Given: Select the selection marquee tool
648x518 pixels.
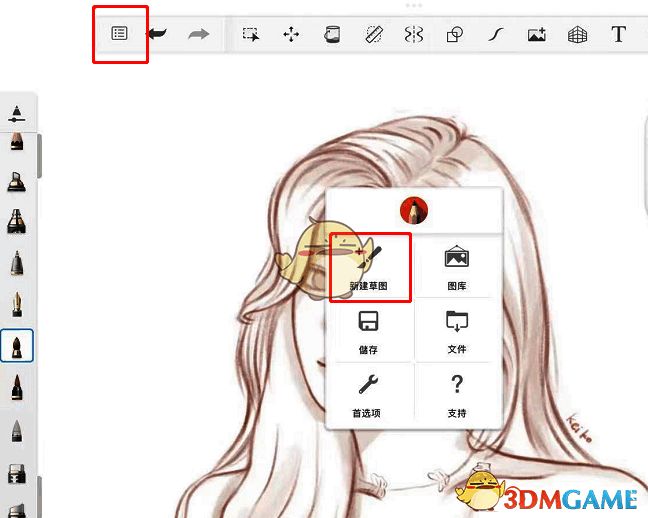Looking at the screenshot, I should click(x=251, y=34).
